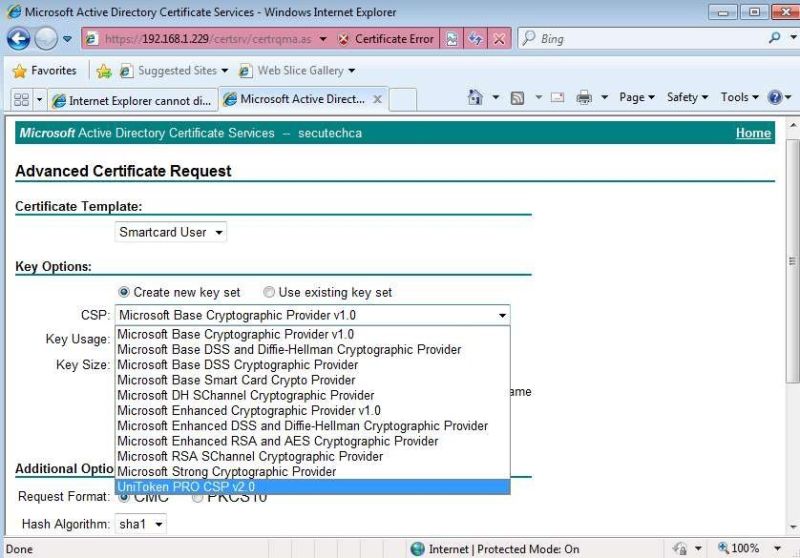The width and height of the screenshot is (800, 558).
Task: Click the RSS Feeds icon
Action: pos(517,97)
